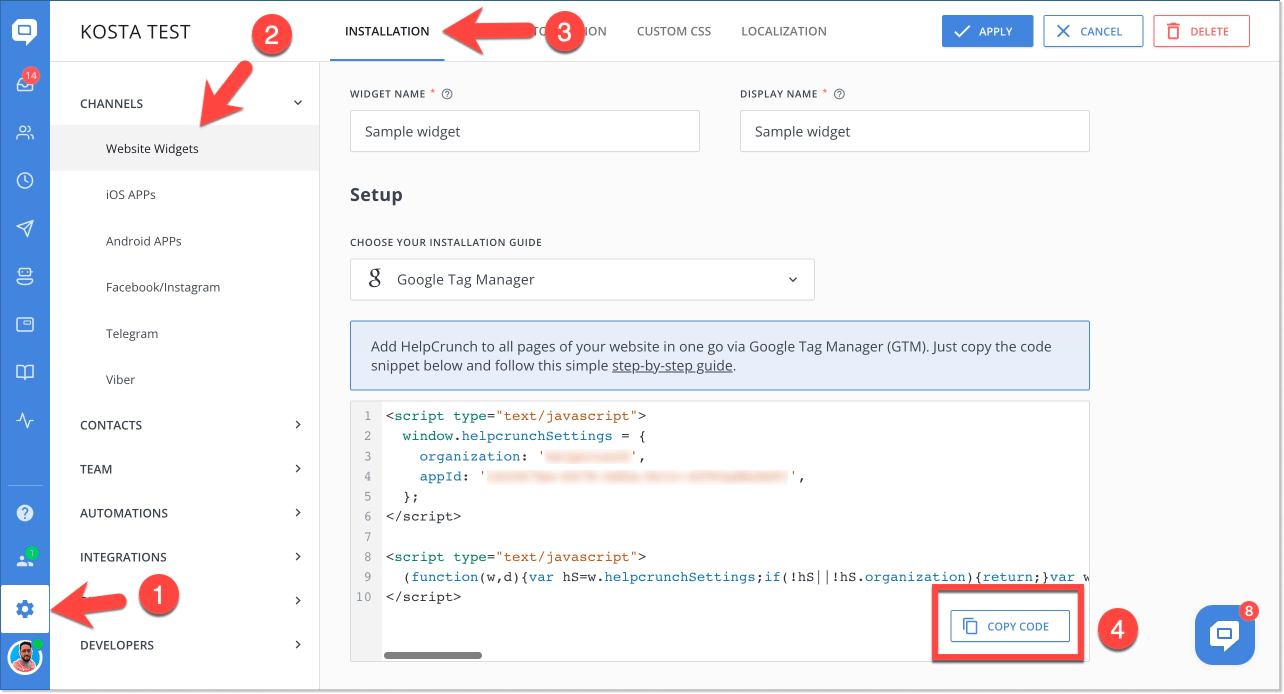
Task: Expand the Automations settings section
Action: tap(191, 513)
